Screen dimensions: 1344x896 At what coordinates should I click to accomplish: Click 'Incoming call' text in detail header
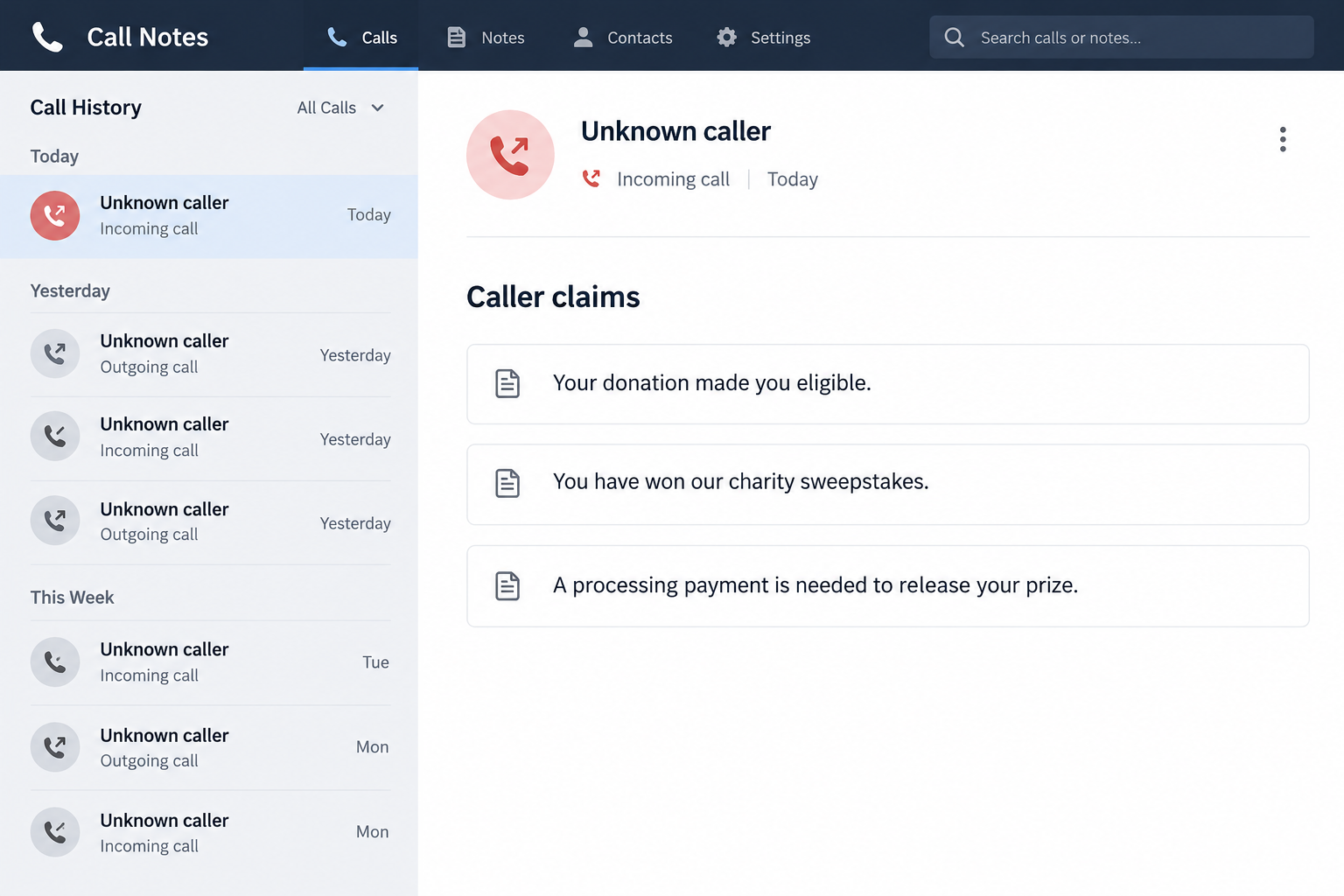pyautogui.click(x=673, y=179)
